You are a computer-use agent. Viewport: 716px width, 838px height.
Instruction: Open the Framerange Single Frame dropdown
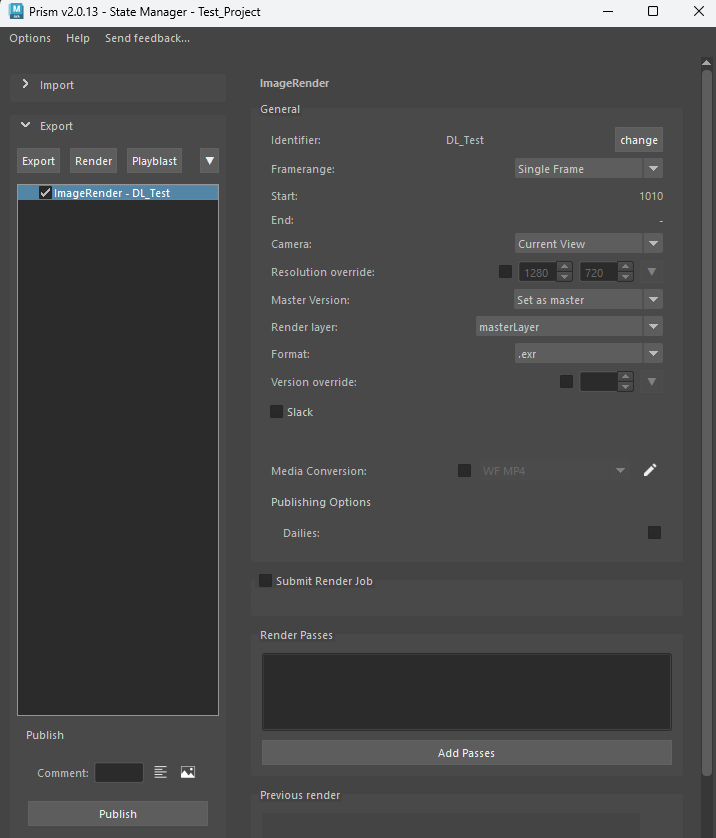[589, 168]
